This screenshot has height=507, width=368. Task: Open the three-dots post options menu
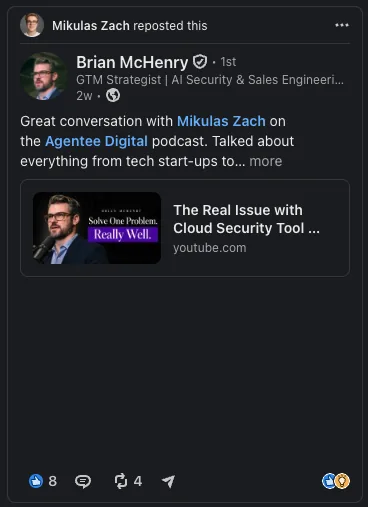coord(342,25)
